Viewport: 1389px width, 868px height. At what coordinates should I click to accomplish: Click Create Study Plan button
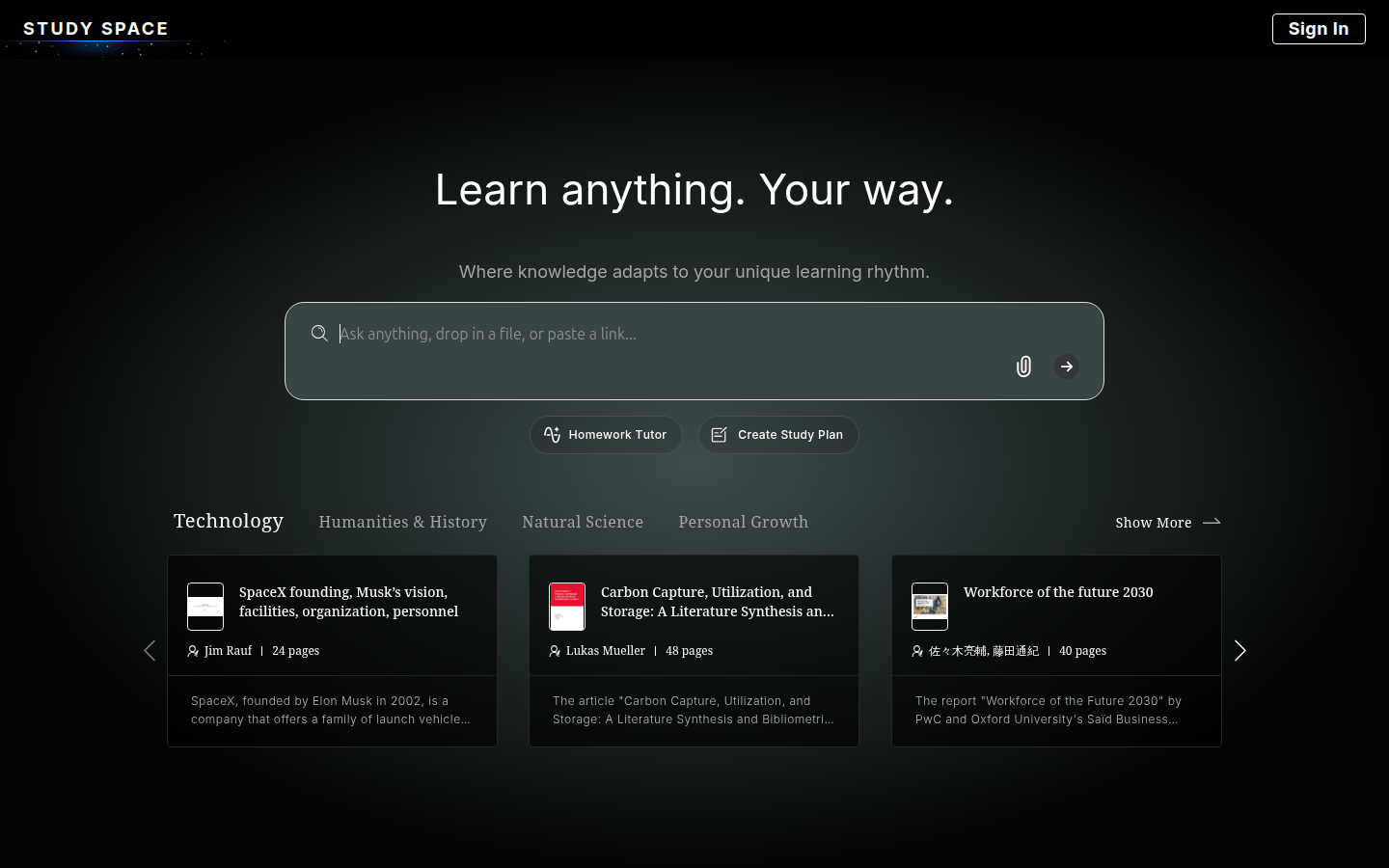tap(778, 435)
